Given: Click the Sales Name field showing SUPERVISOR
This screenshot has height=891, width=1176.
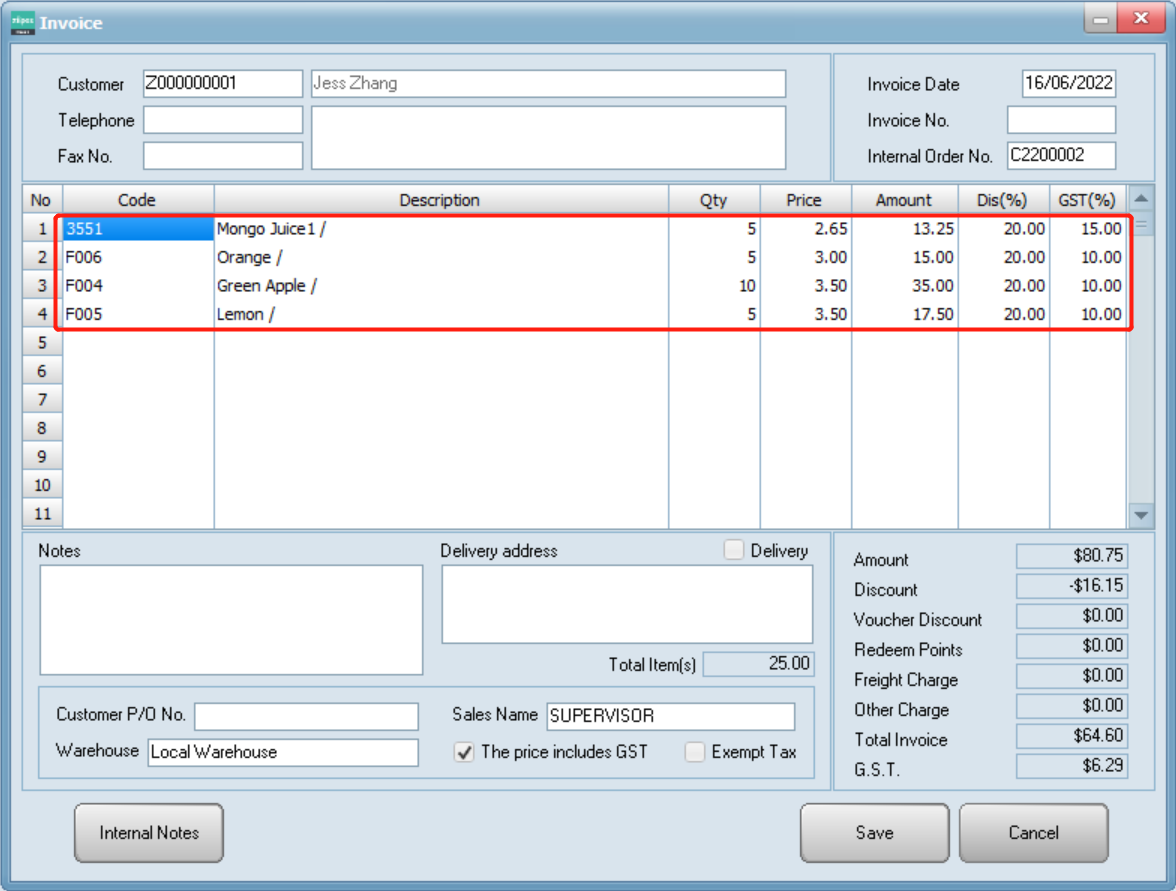Looking at the screenshot, I should coord(668,716).
